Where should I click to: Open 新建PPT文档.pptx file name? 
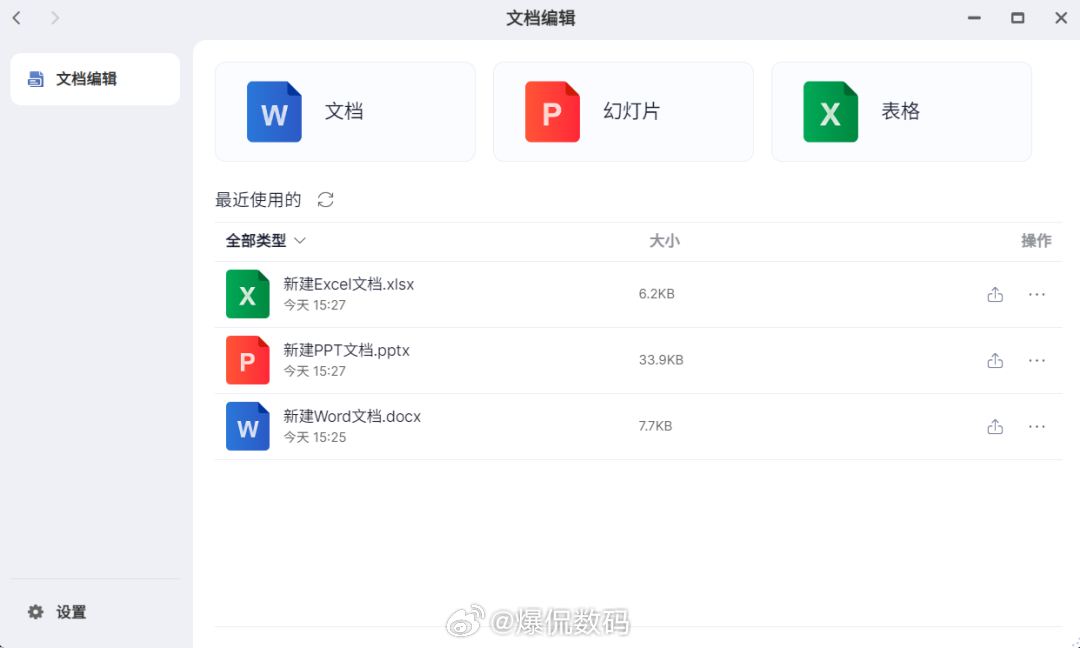346,351
